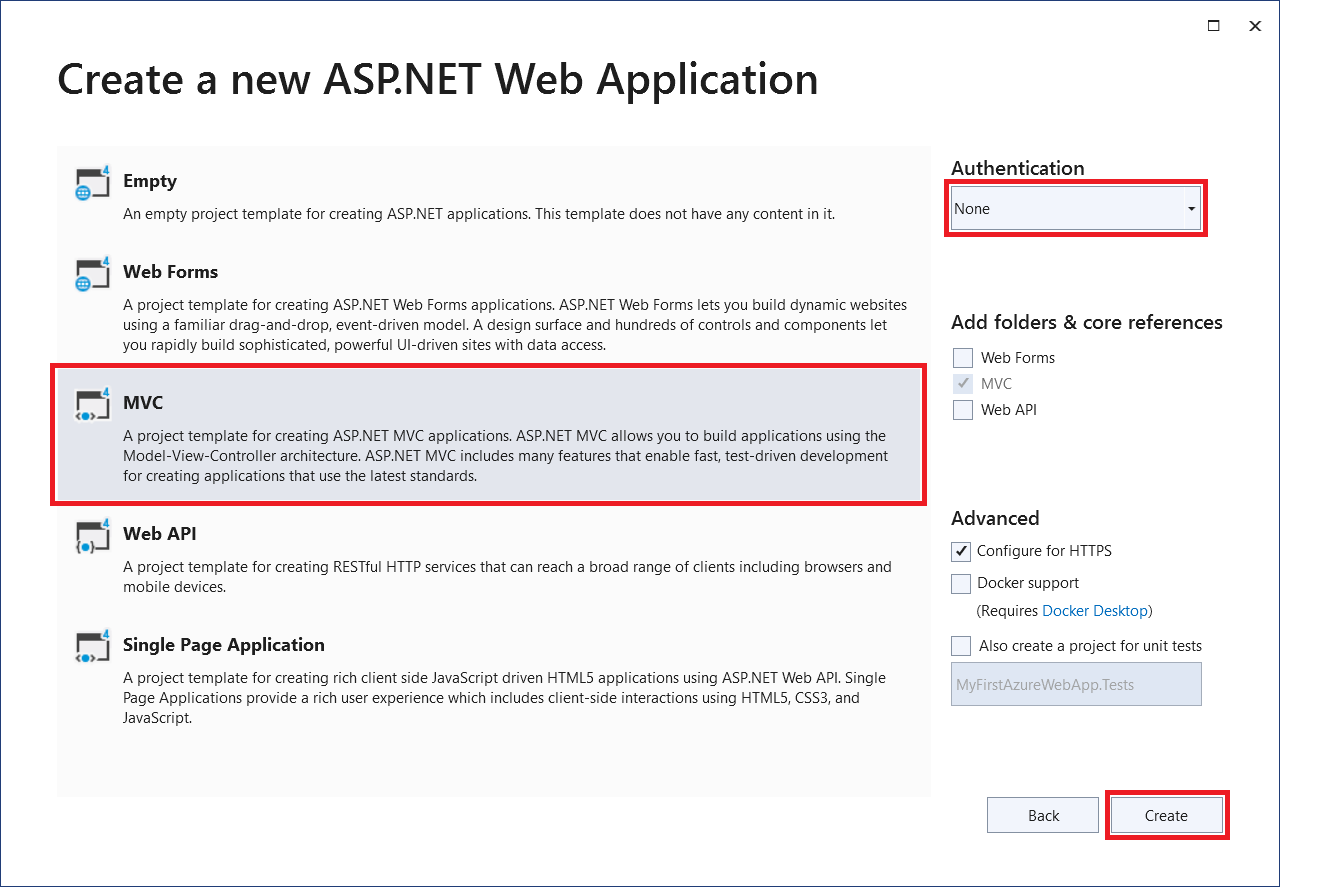This screenshot has height=887, width=1340.
Task: Click the MyFirstAzureWebApp.Tests name field
Action: (1076, 685)
